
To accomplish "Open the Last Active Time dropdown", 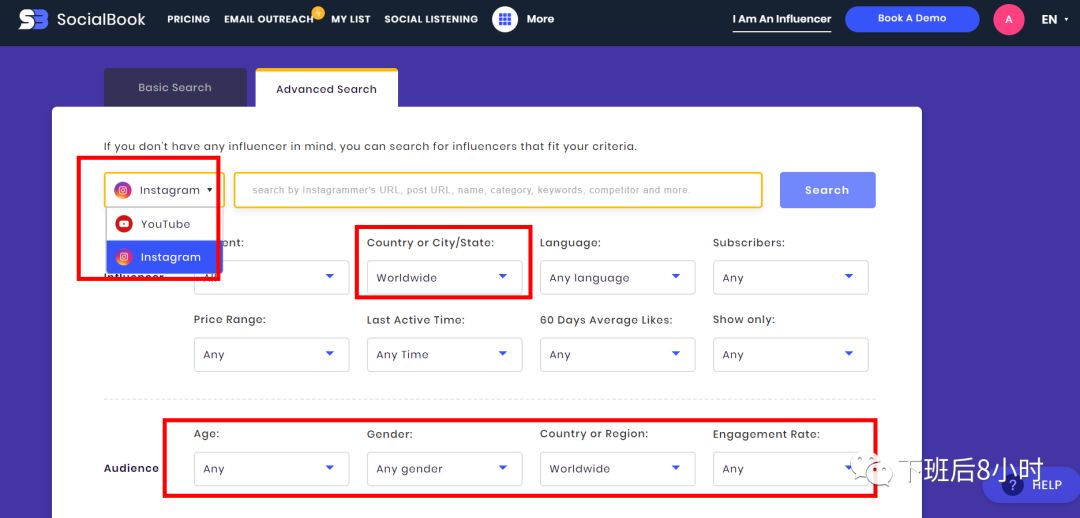I will [x=443, y=355].
